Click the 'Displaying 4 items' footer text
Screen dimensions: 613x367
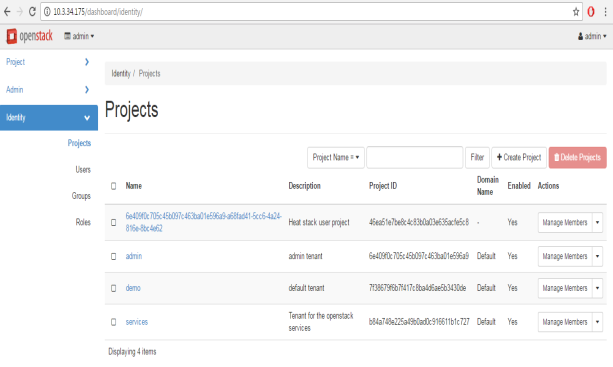pyautogui.click(x=132, y=352)
